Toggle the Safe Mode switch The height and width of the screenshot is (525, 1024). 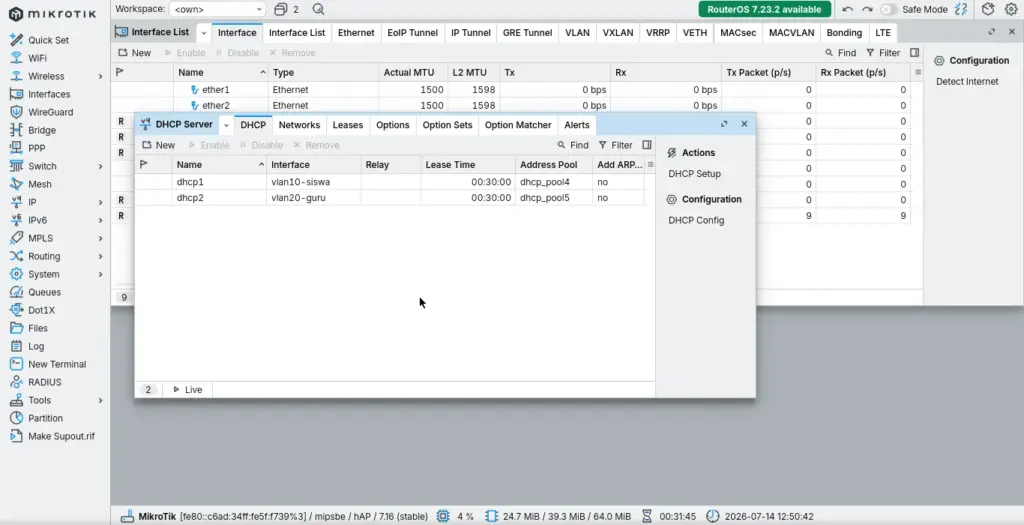pyautogui.click(x=888, y=9)
